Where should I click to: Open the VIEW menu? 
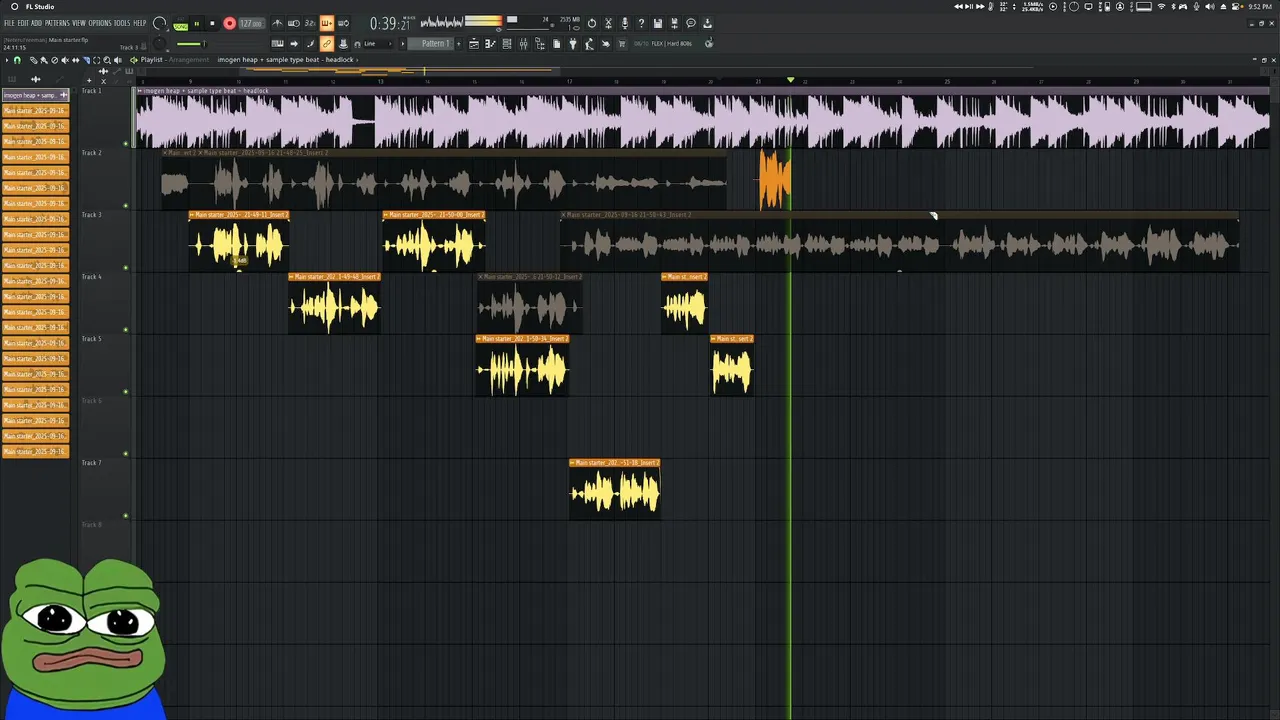(79, 23)
